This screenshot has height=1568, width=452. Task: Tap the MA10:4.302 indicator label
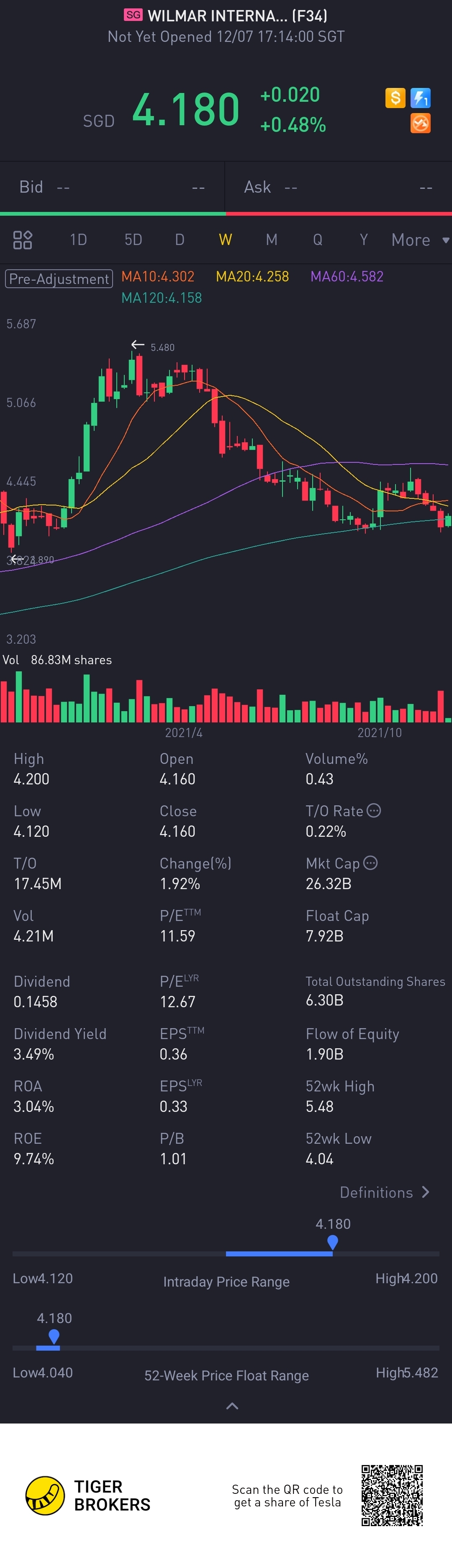pos(157,276)
